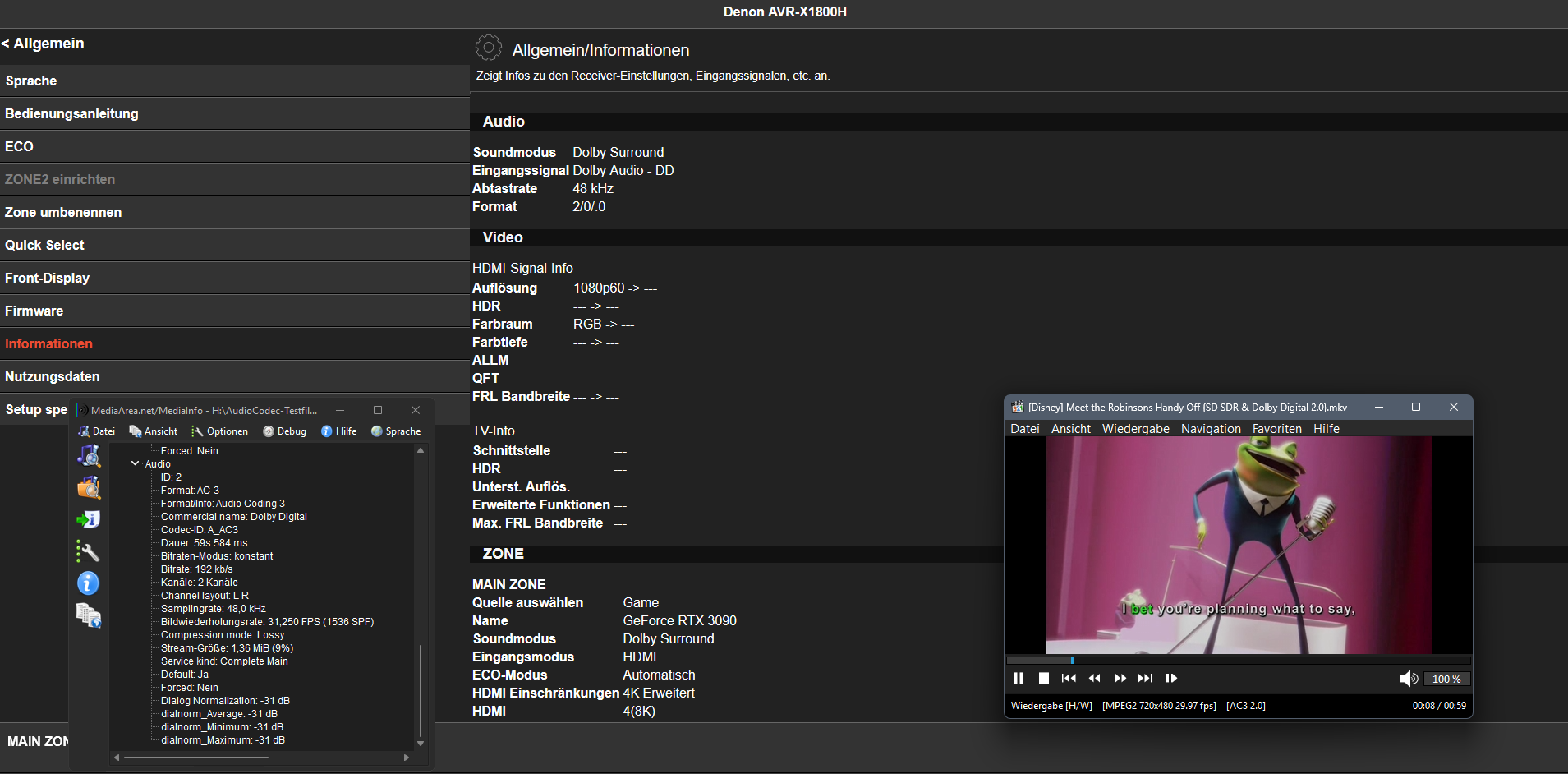Select the highlighted Informationen entry

[x=235, y=343]
